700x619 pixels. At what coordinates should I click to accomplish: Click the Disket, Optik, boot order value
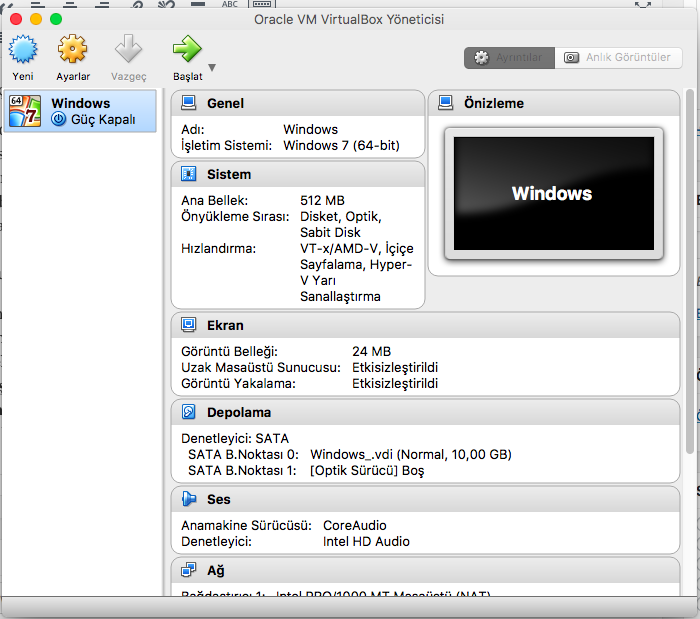click(341, 216)
